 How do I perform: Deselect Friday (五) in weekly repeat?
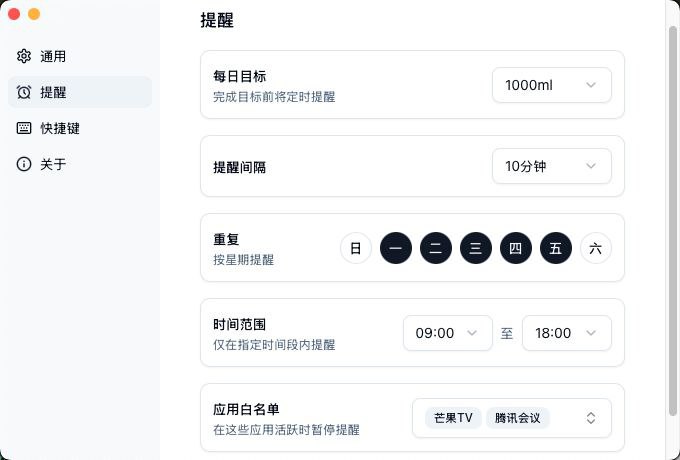pos(556,248)
